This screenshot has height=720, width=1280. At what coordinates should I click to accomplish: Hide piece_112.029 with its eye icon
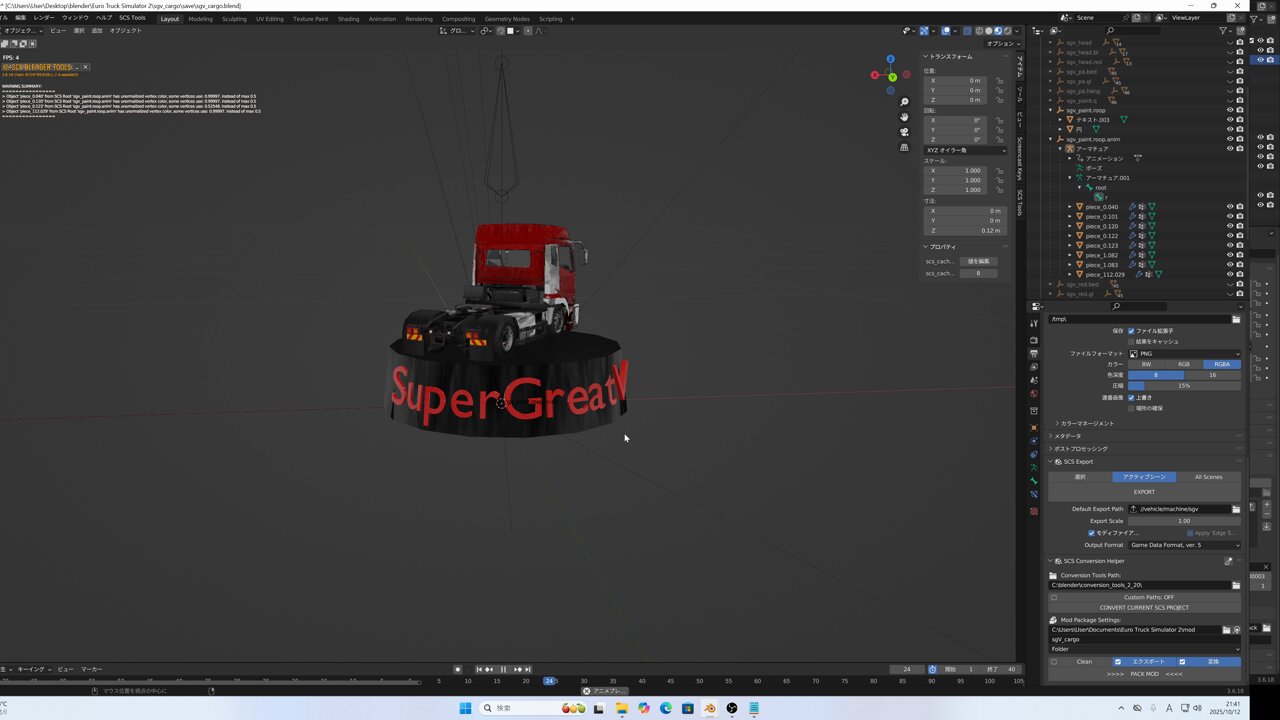tap(1230, 274)
